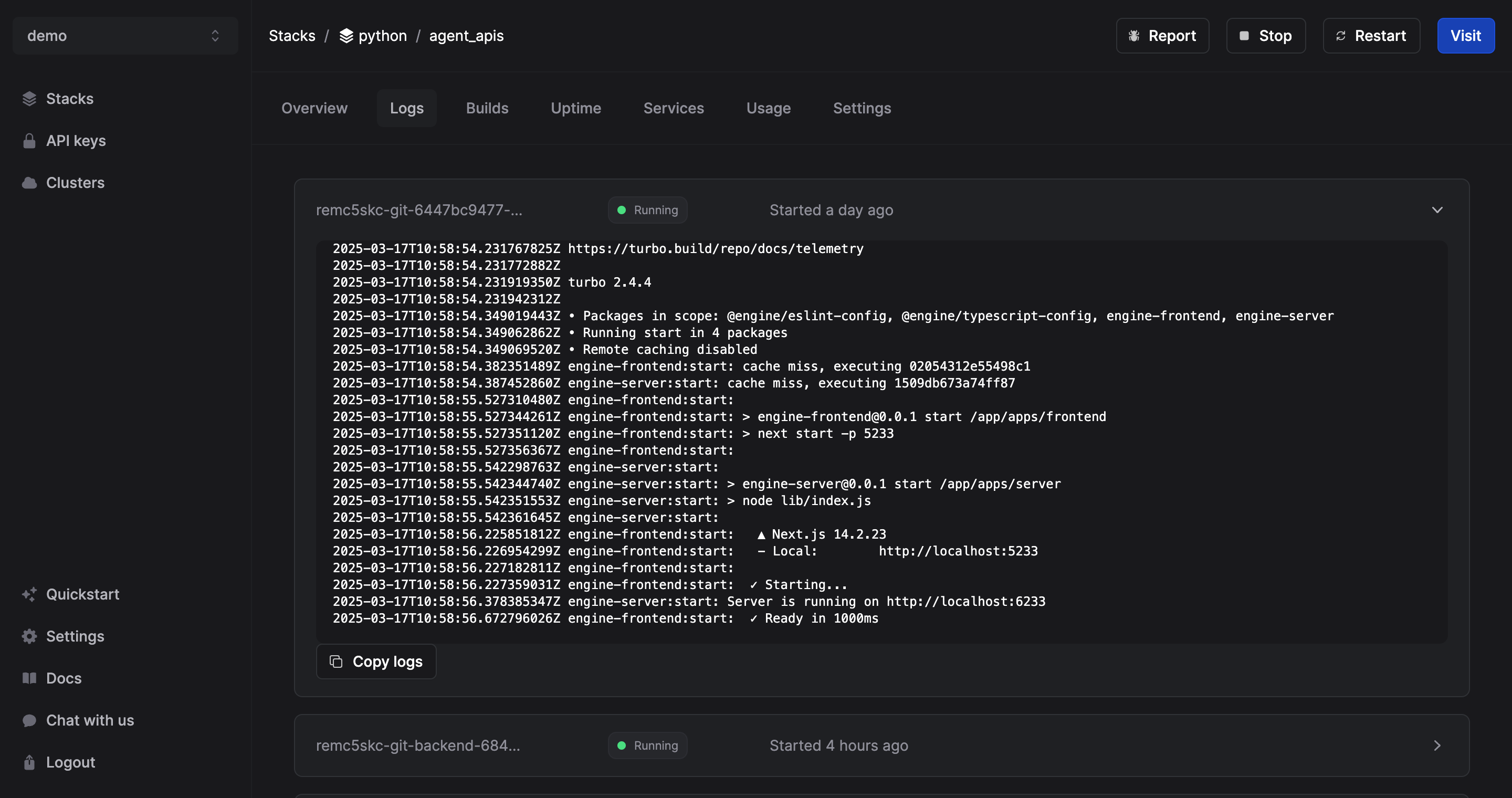Expand the remc5skc-git-backend-684 logs row
This screenshot has height=798, width=1512.
(1437, 746)
